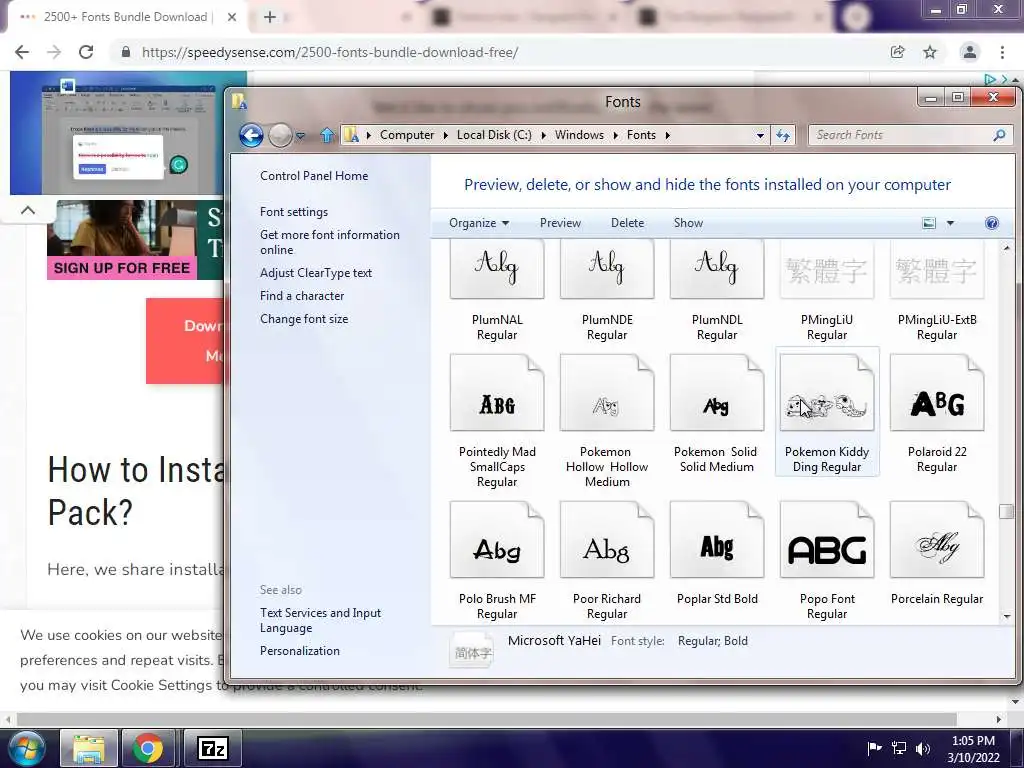Click the Chrome address bar URL
This screenshot has height=768, width=1024.
click(x=330, y=52)
